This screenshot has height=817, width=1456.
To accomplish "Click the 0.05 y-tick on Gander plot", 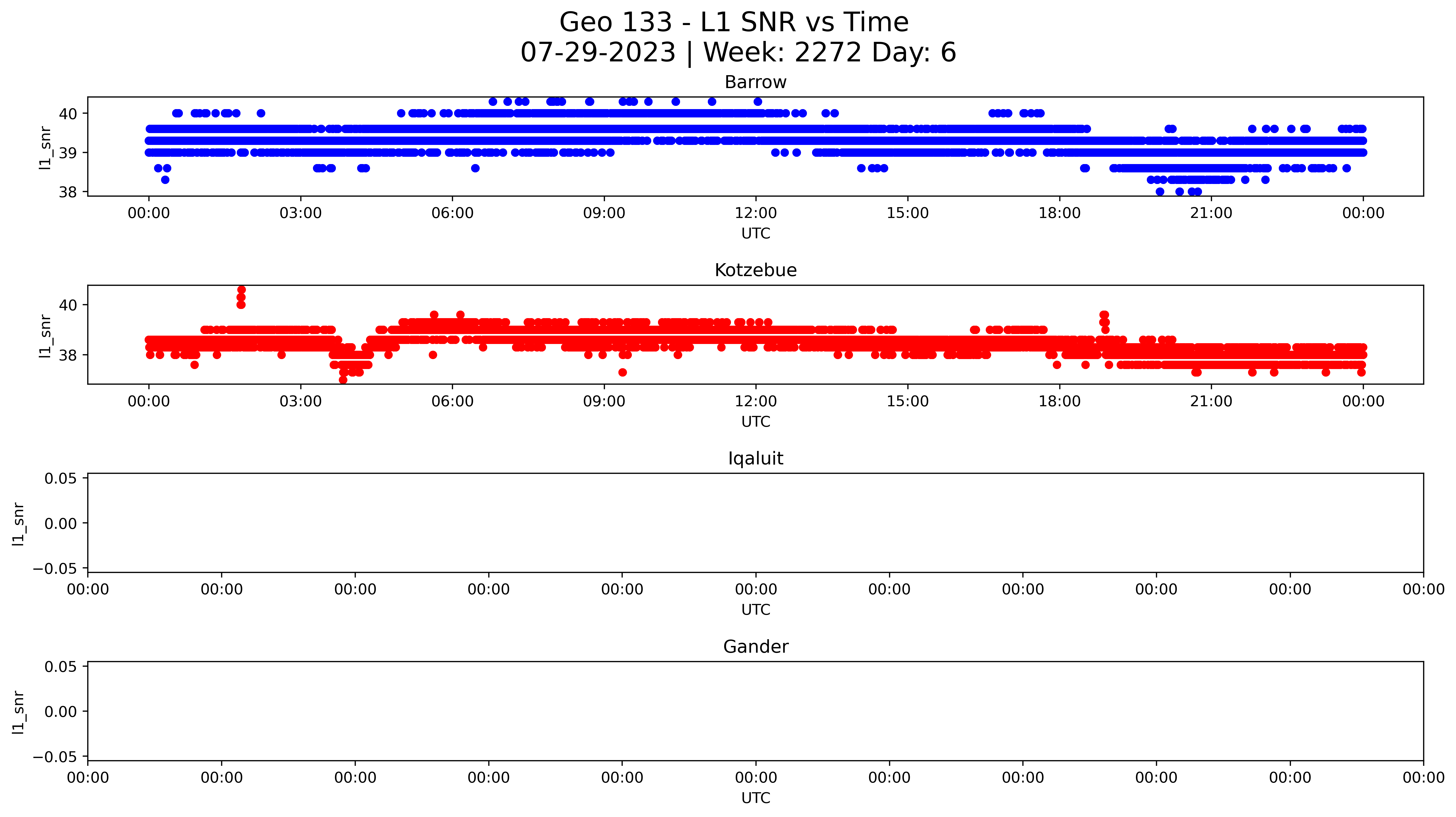I will tap(61, 667).
